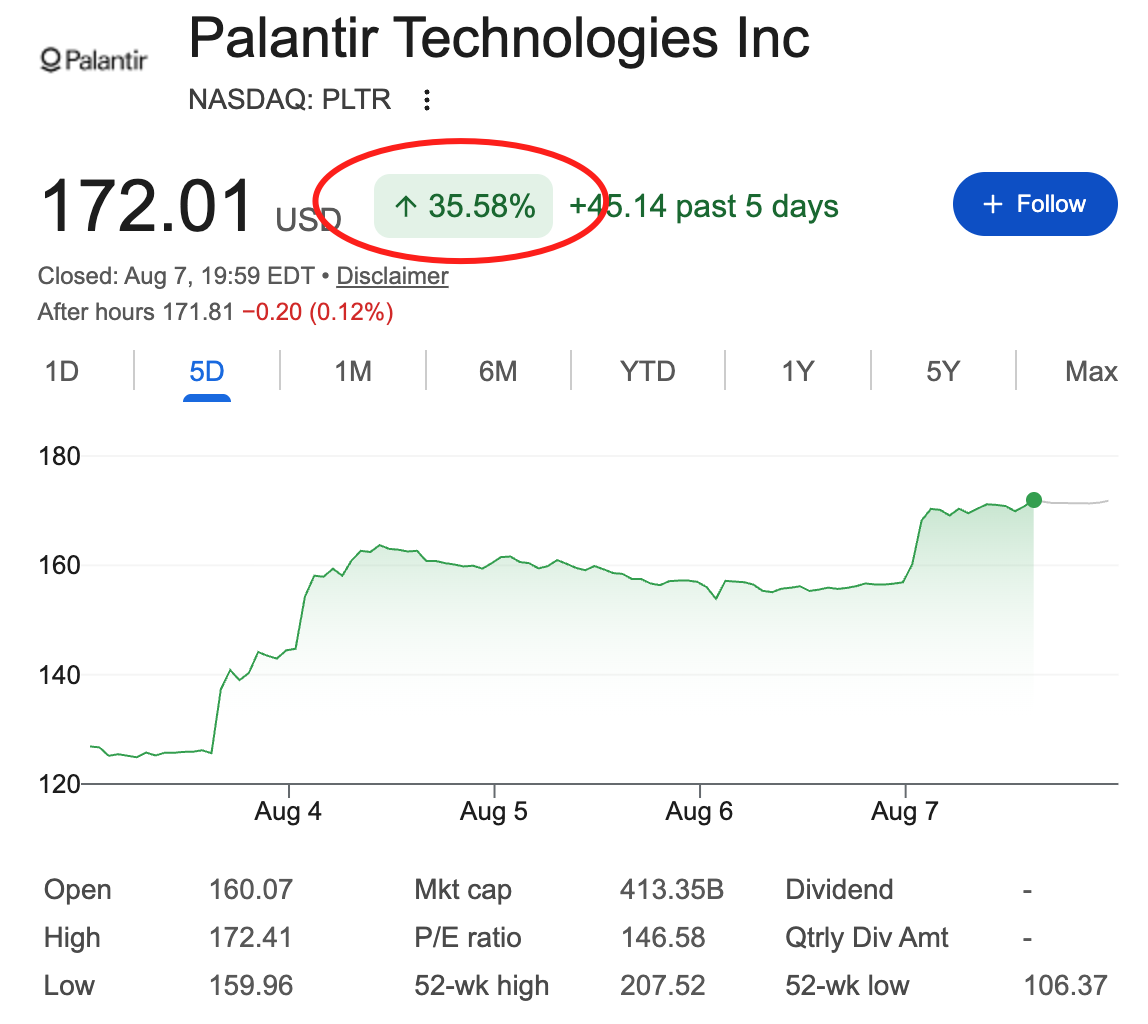1148x1024 pixels.
Task: Click the P/E ratio label
Action: [x=468, y=938]
